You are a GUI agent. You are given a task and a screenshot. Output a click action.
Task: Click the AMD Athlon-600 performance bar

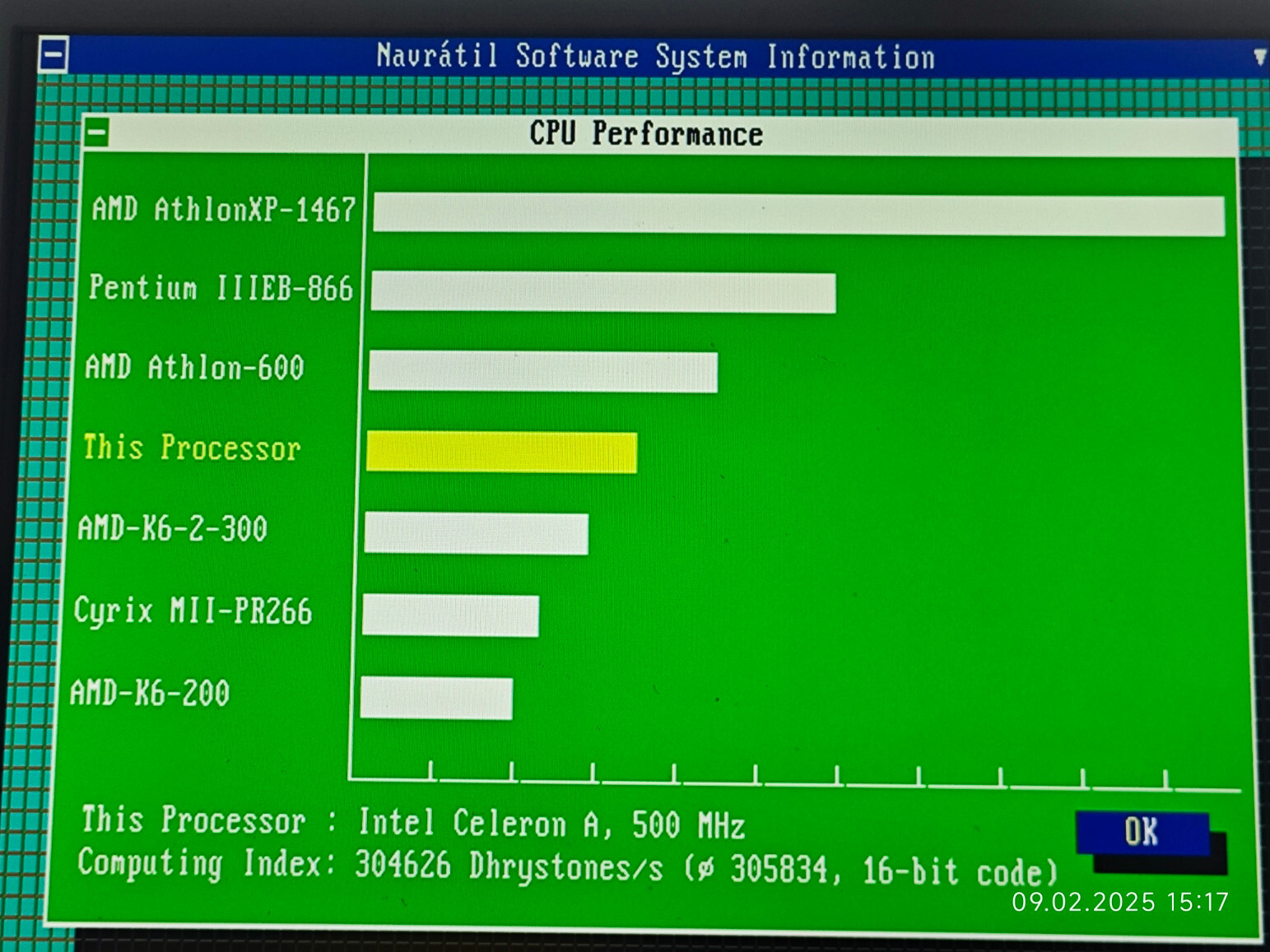click(x=543, y=371)
